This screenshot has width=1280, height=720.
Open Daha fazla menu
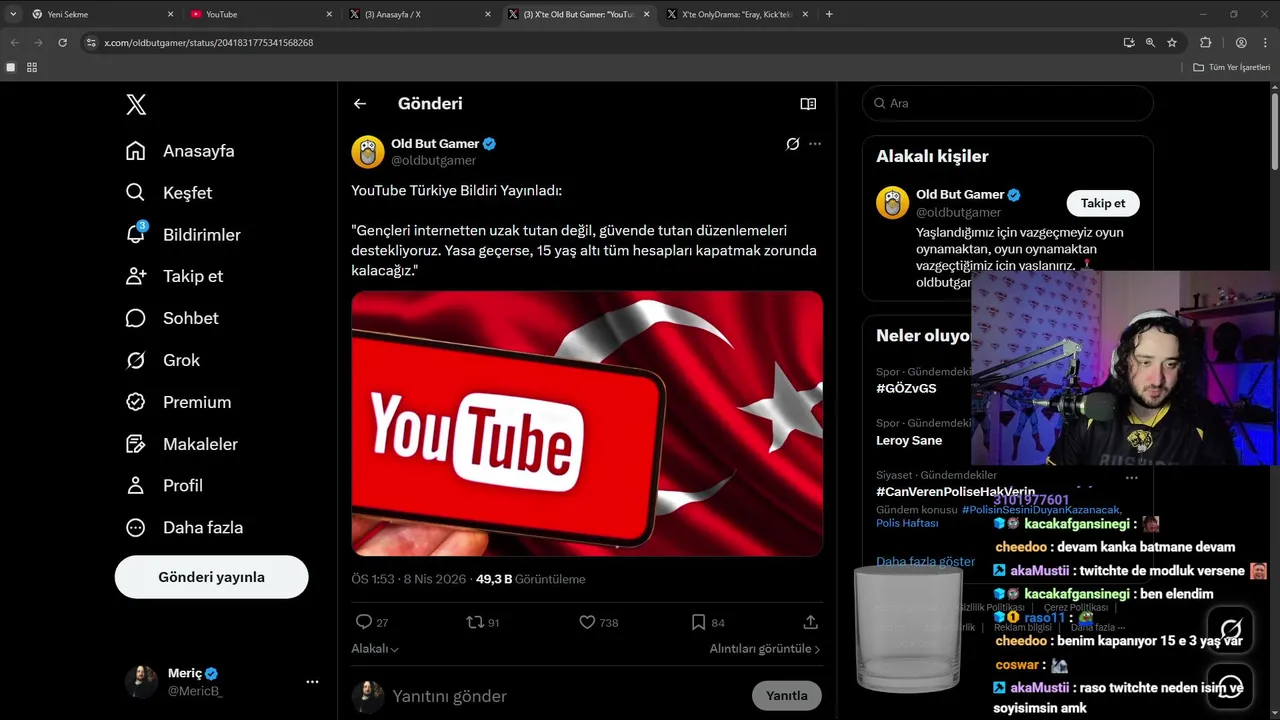184,527
